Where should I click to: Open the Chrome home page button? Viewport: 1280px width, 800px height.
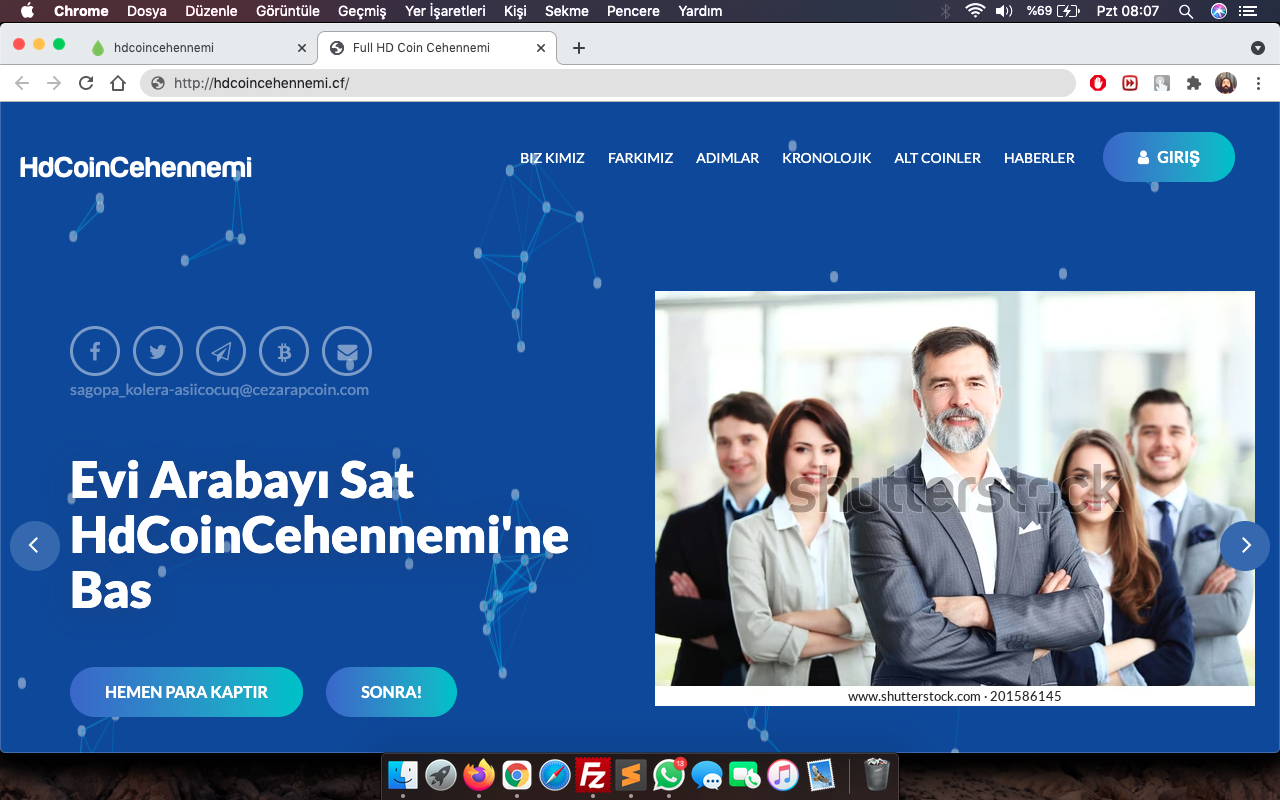coord(118,83)
